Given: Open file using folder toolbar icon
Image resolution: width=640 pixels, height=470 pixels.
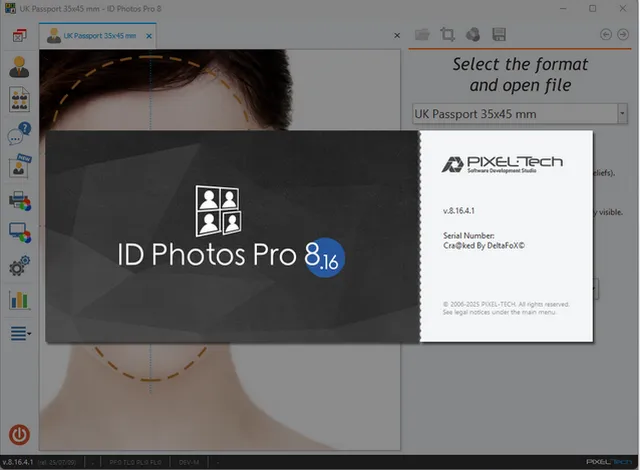Looking at the screenshot, I should (x=422, y=35).
